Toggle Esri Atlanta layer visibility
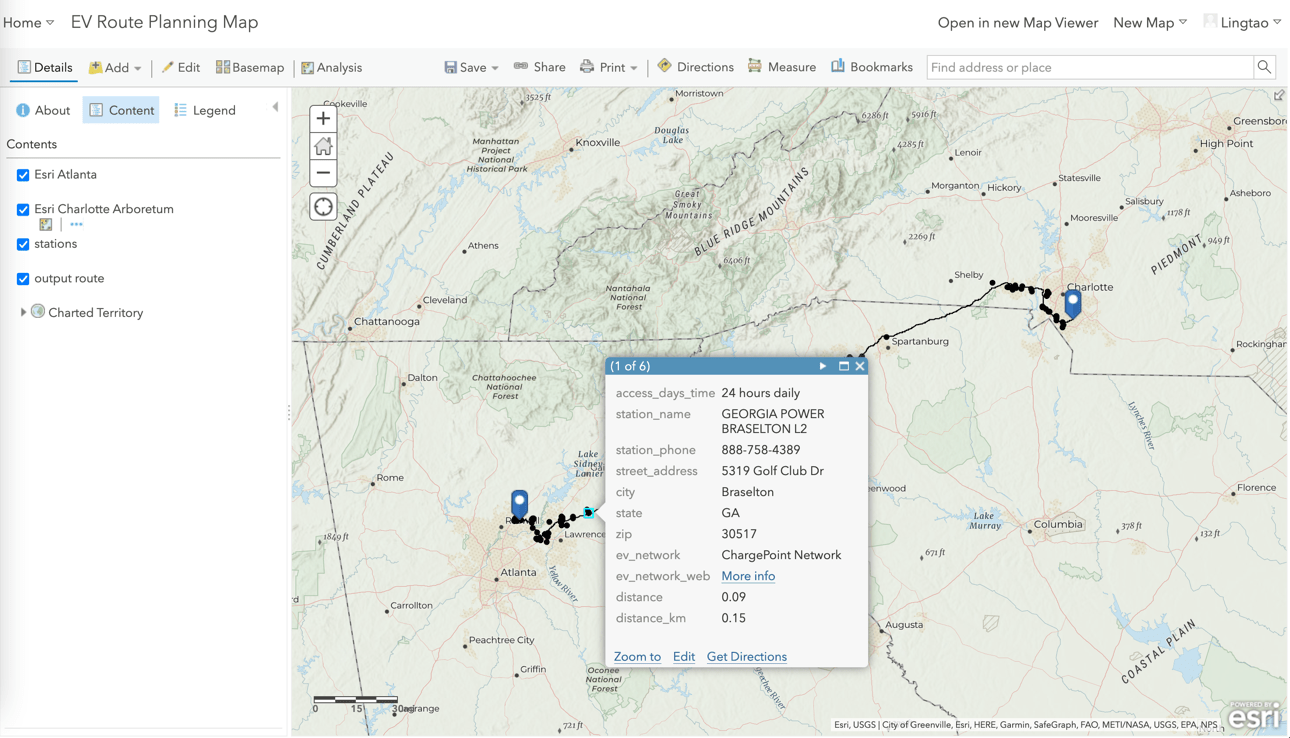The height and width of the screenshot is (738, 1290). [23, 175]
